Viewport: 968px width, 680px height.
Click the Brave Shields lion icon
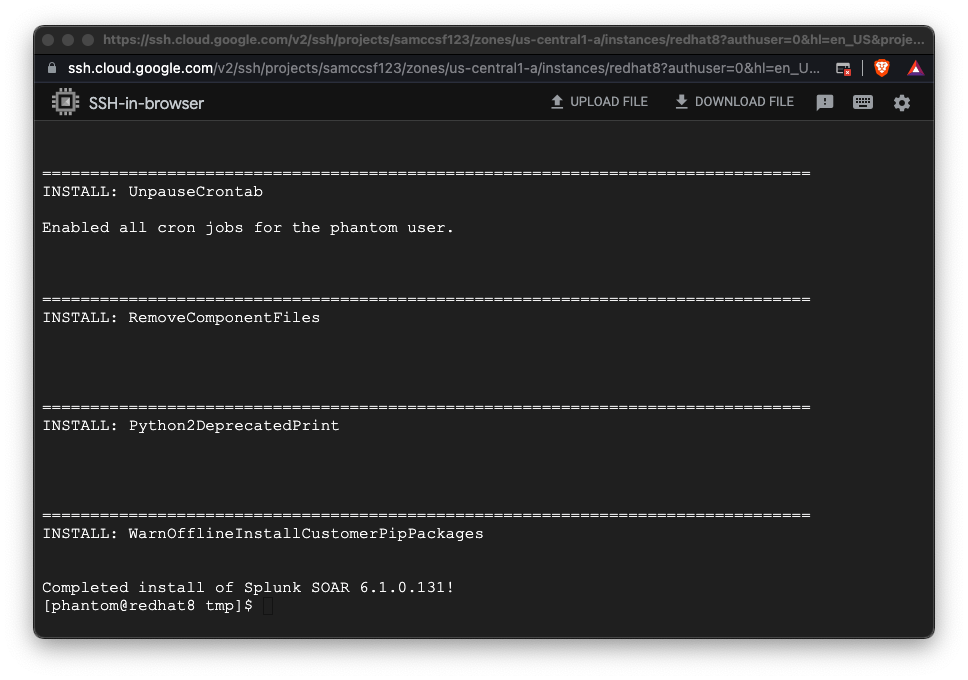(882, 68)
